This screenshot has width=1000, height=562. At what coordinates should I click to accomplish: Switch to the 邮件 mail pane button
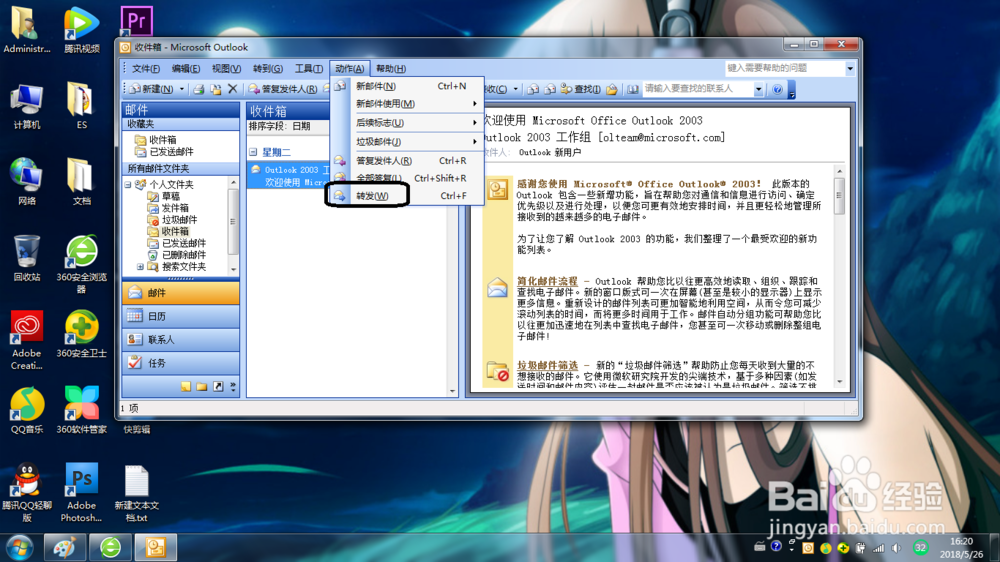click(x=180, y=293)
